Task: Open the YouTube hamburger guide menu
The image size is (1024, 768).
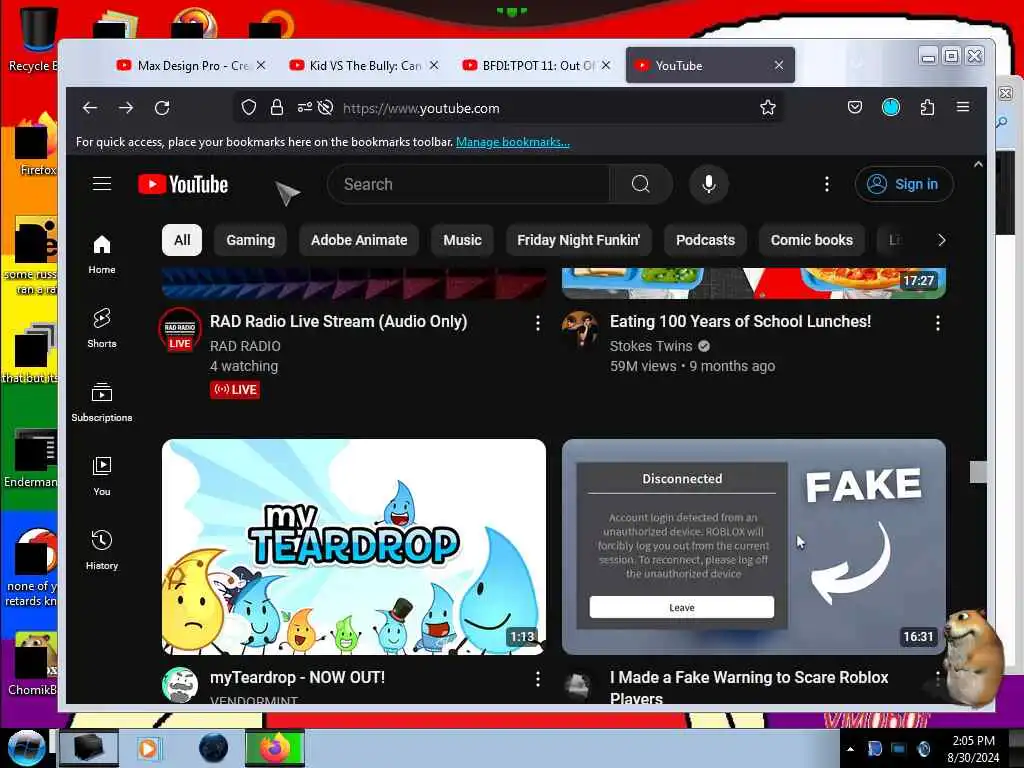Action: pyautogui.click(x=102, y=184)
